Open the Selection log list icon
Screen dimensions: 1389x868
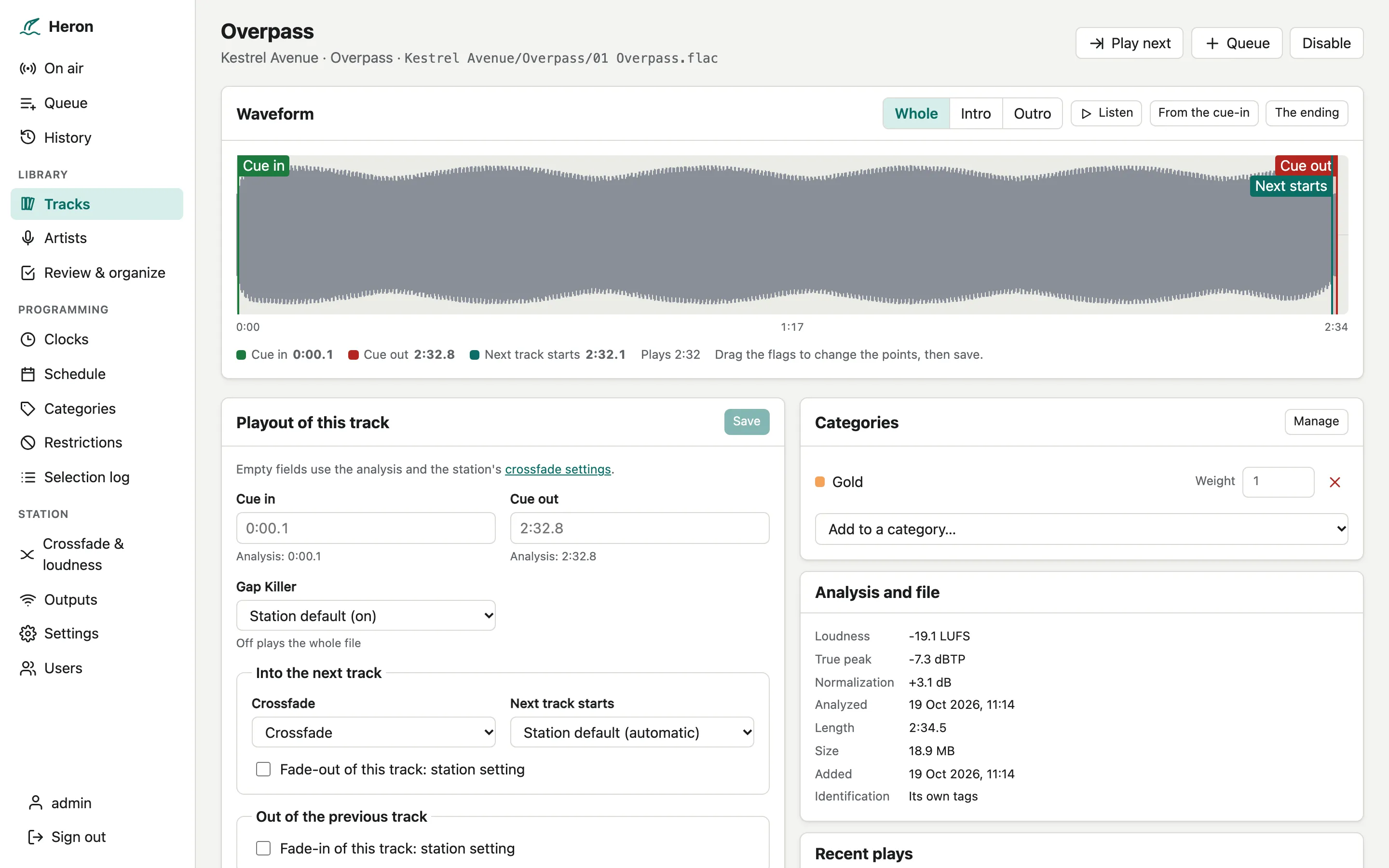(27, 477)
